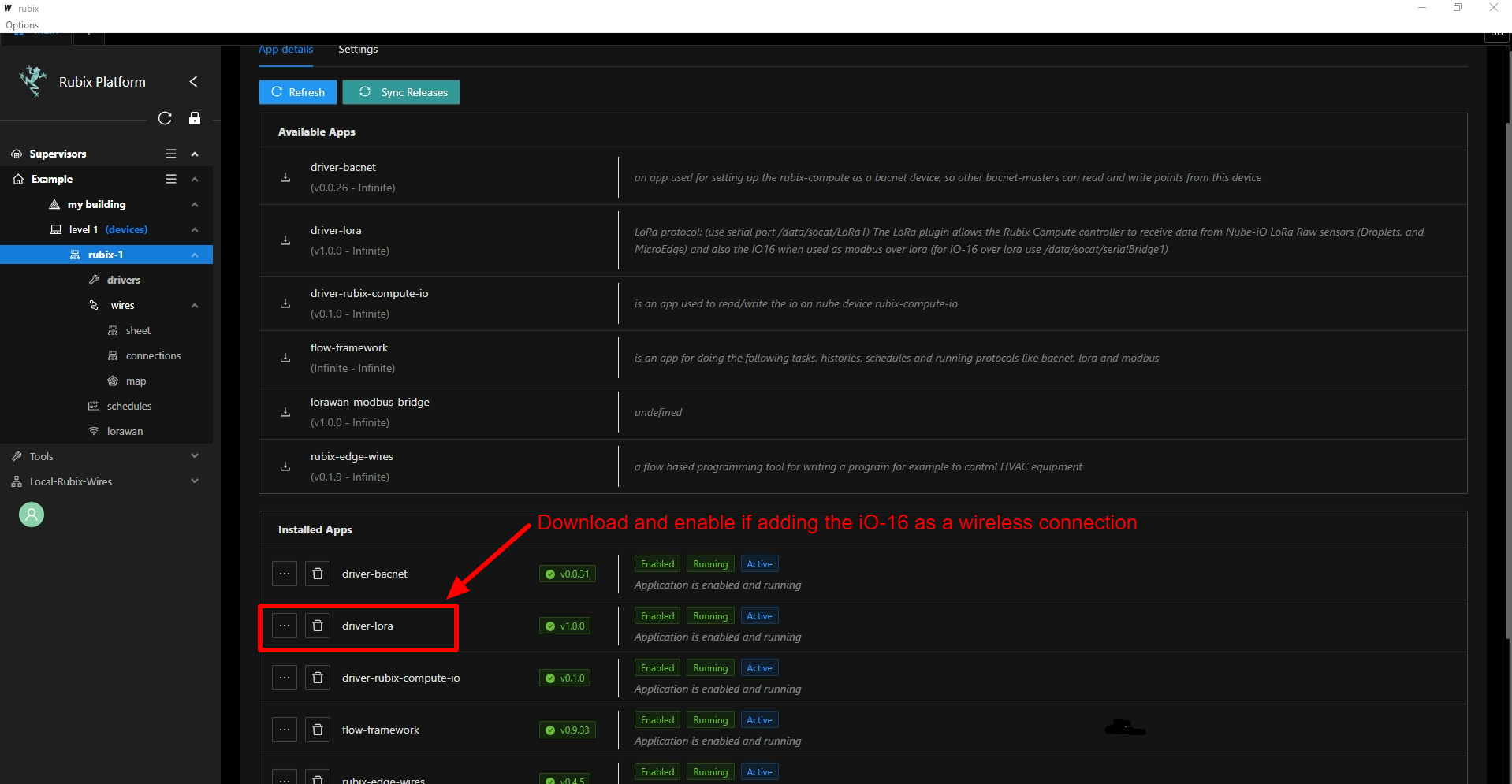Expand the Tools section

195,456
